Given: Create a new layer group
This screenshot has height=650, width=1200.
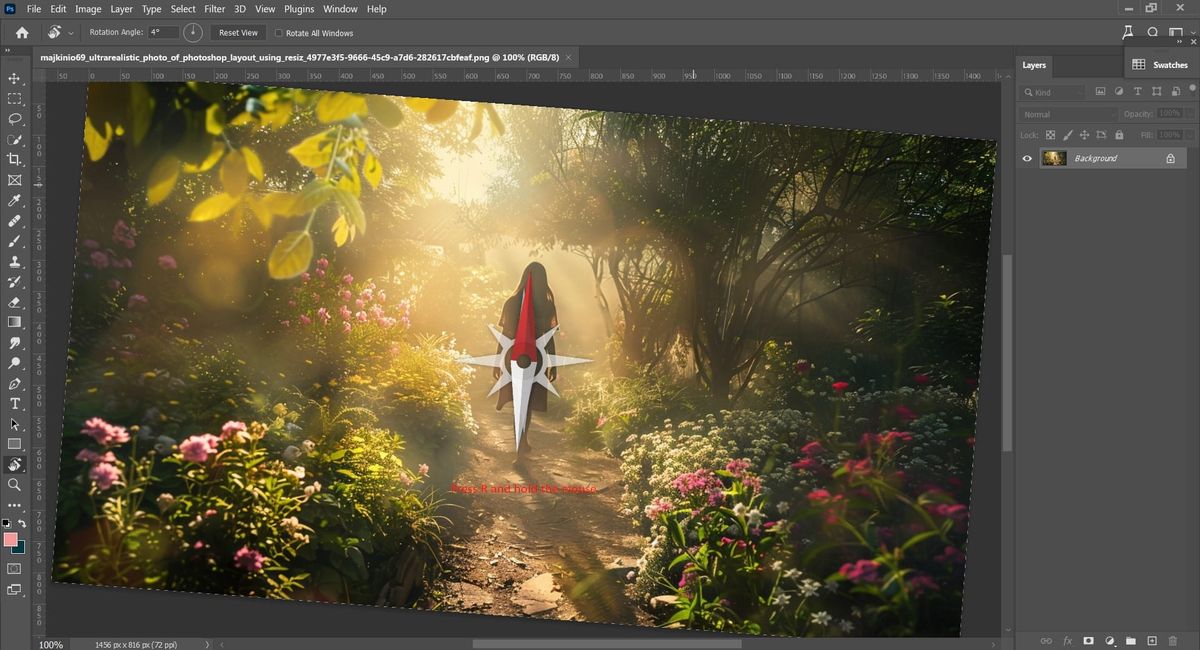Looking at the screenshot, I should click(x=1130, y=640).
